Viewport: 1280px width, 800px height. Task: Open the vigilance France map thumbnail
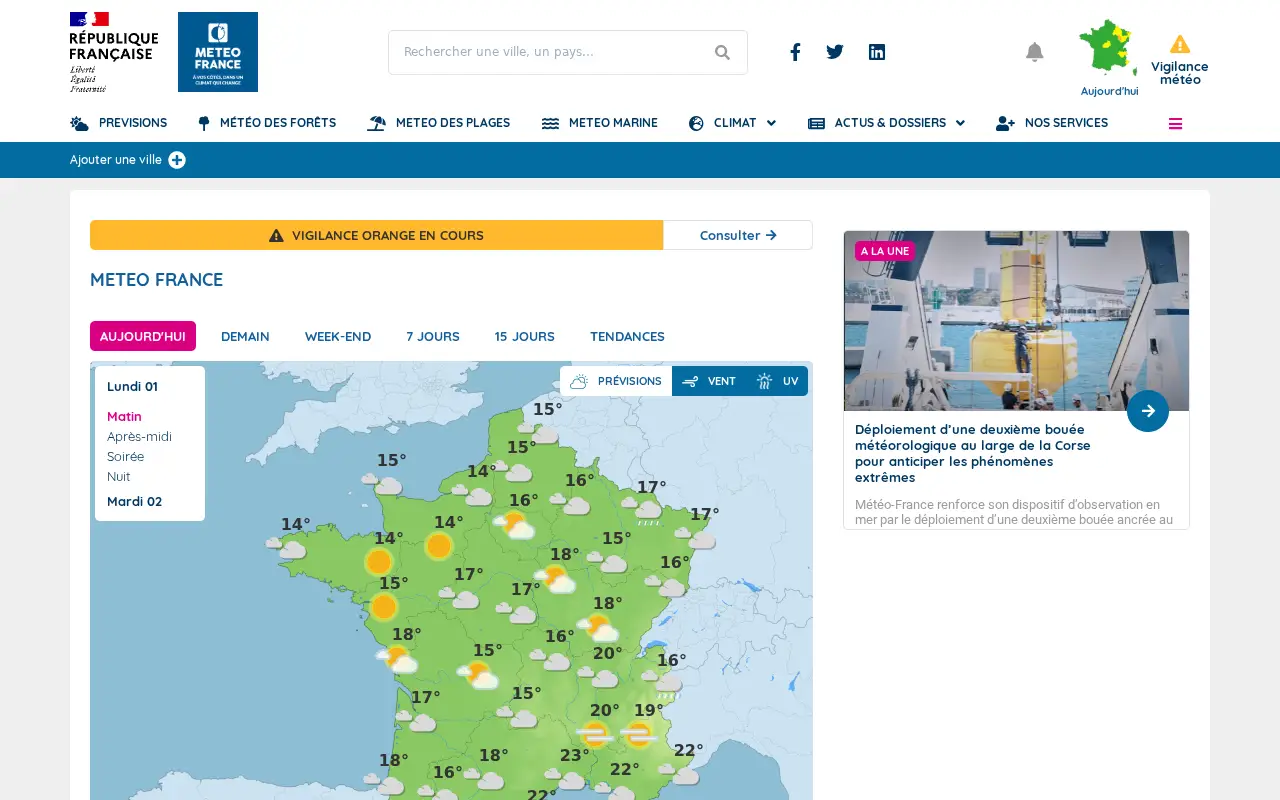point(1109,50)
